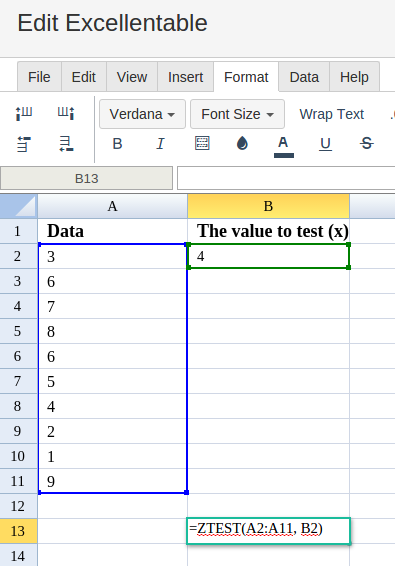Open the Verdana font dropdown
The width and height of the screenshot is (395, 566).
point(142,114)
